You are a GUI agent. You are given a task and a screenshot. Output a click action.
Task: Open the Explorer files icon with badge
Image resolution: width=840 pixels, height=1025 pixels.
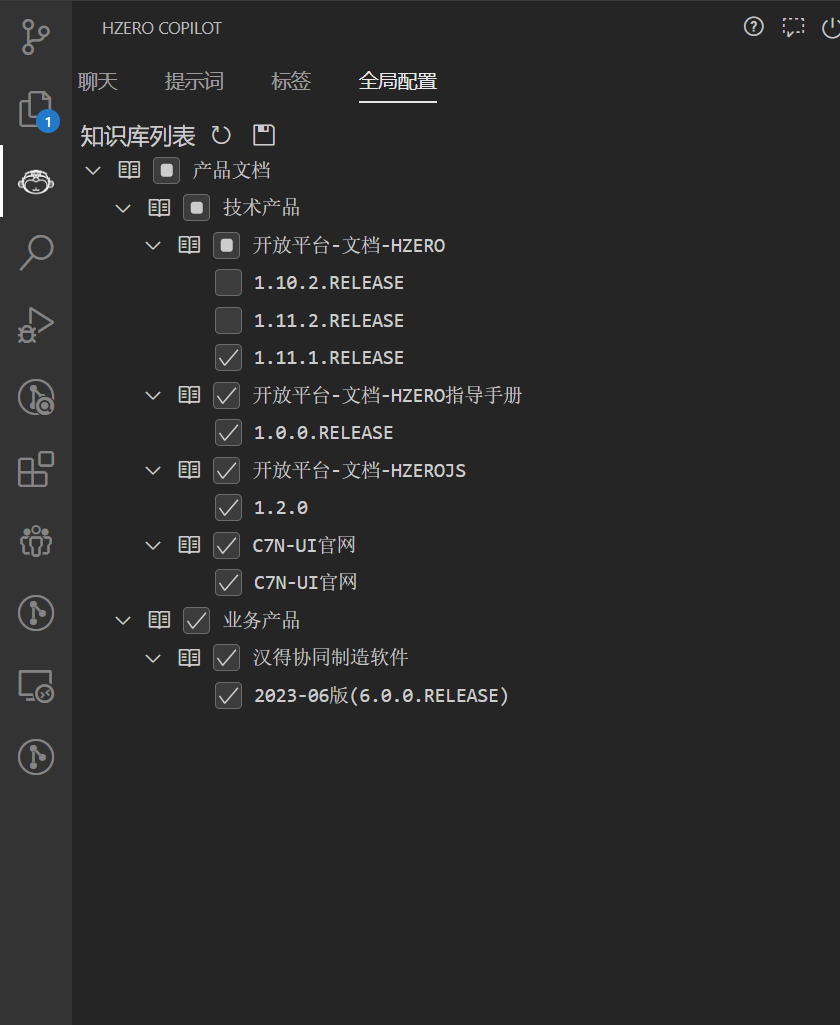click(x=36, y=108)
